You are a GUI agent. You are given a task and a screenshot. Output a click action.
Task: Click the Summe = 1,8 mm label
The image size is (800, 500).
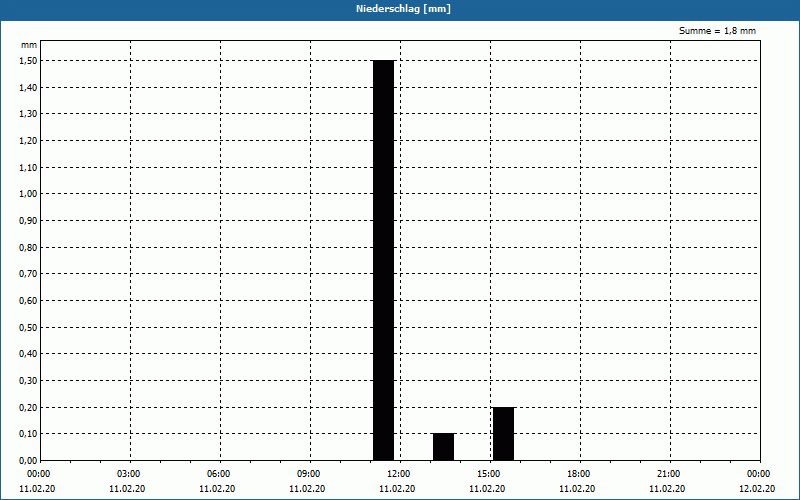point(717,31)
